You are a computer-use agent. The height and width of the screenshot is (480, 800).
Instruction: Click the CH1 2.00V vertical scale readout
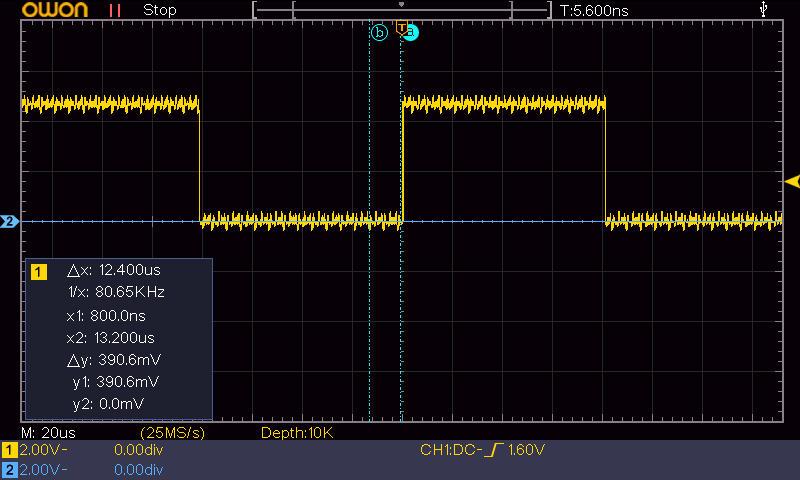(43, 451)
